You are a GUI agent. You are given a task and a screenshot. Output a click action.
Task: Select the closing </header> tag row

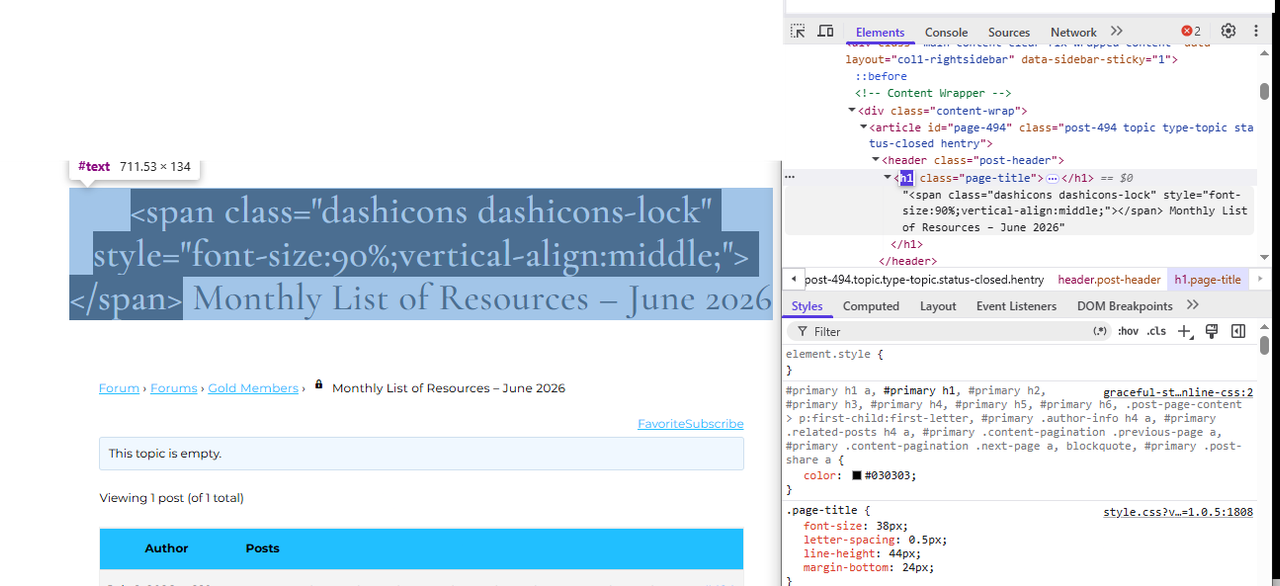[x=907, y=262]
